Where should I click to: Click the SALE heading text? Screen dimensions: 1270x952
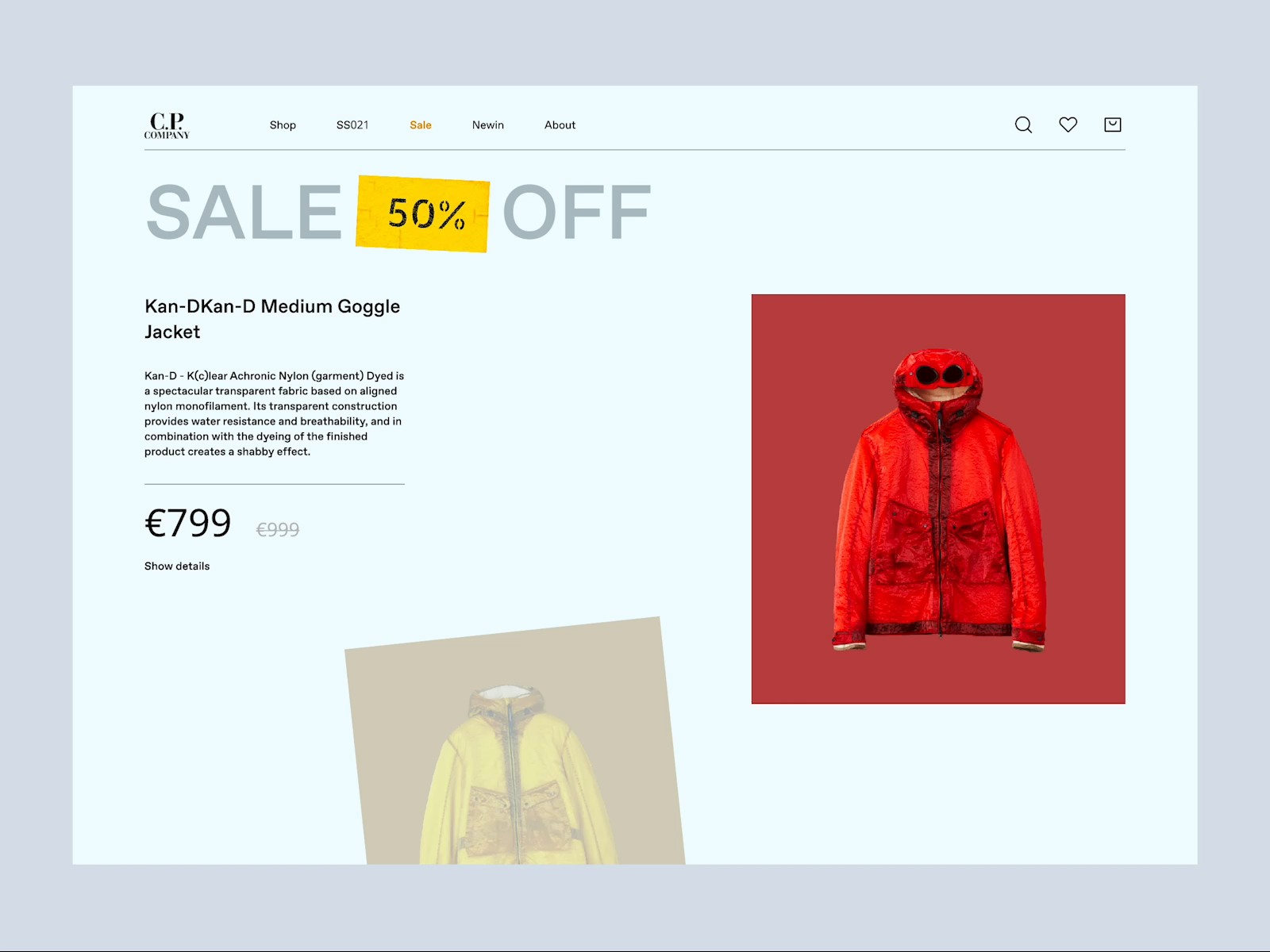pyautogui.click(x=244, y=213)
